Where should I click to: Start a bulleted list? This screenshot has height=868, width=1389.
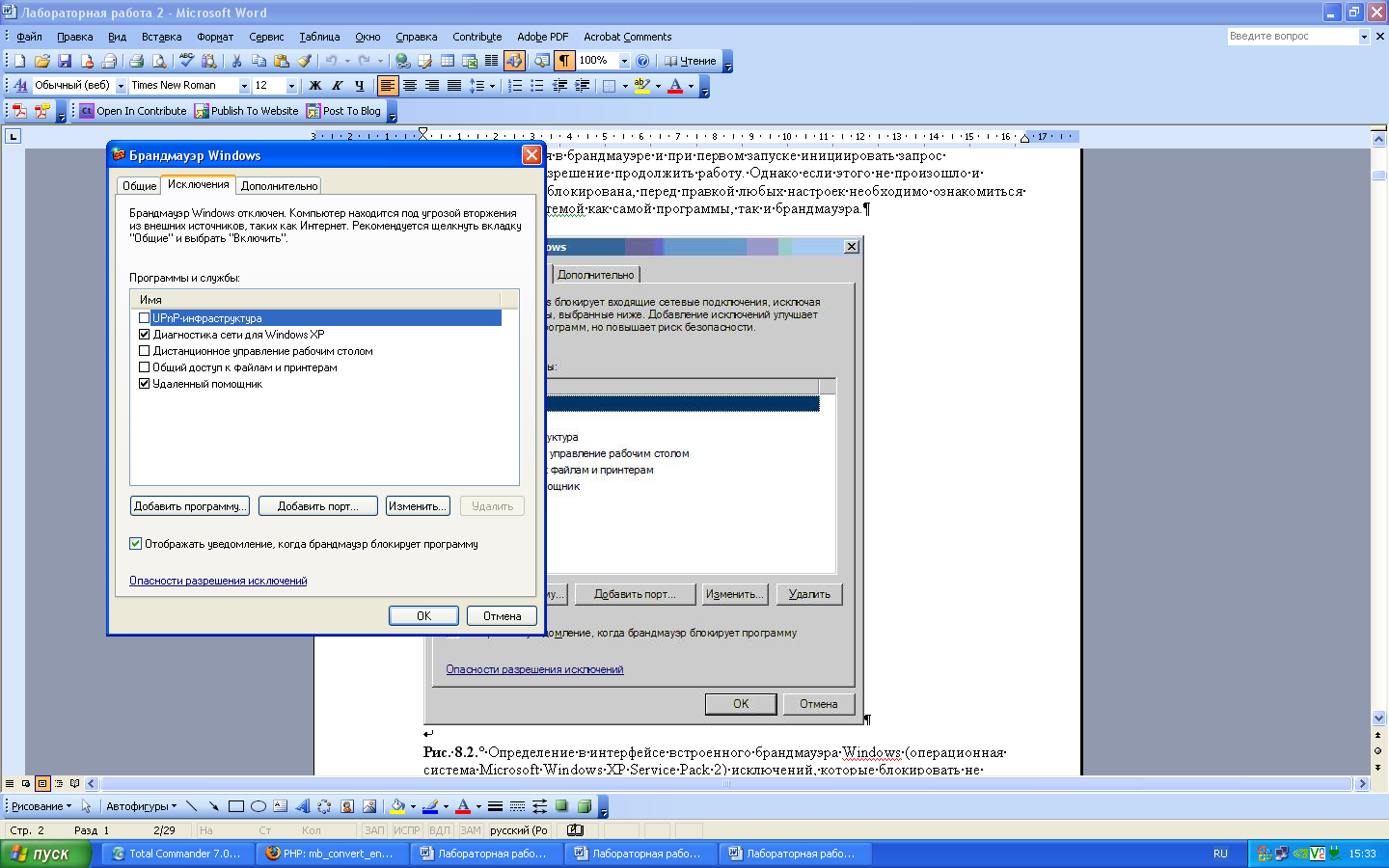click(x=537, y=86)
